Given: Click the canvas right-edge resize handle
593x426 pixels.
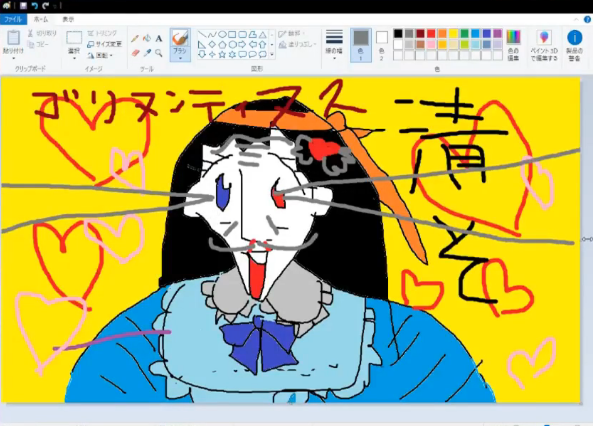Looking at the screenshot, I should point(582,239).
